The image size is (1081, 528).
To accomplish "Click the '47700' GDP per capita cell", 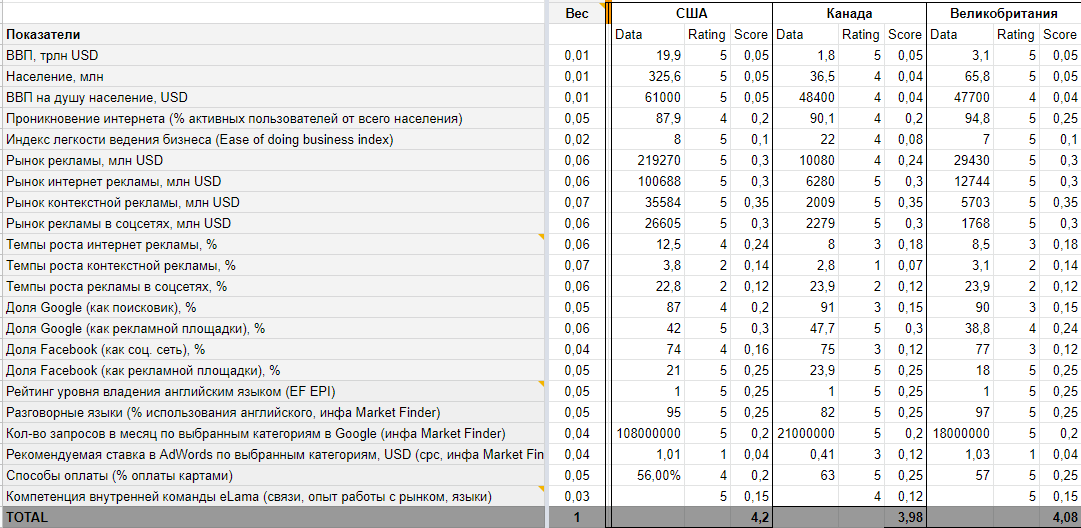I will [x=960, y=97].
